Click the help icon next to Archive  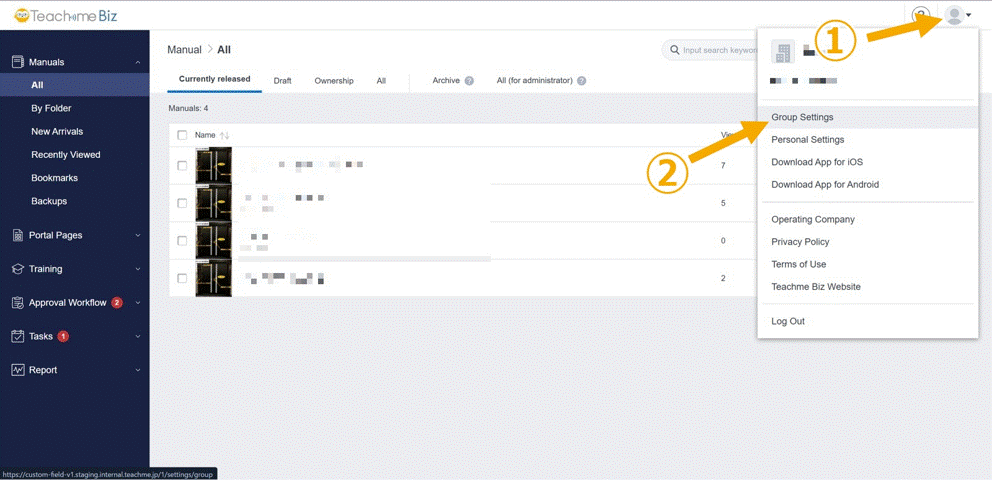point(470,81)
